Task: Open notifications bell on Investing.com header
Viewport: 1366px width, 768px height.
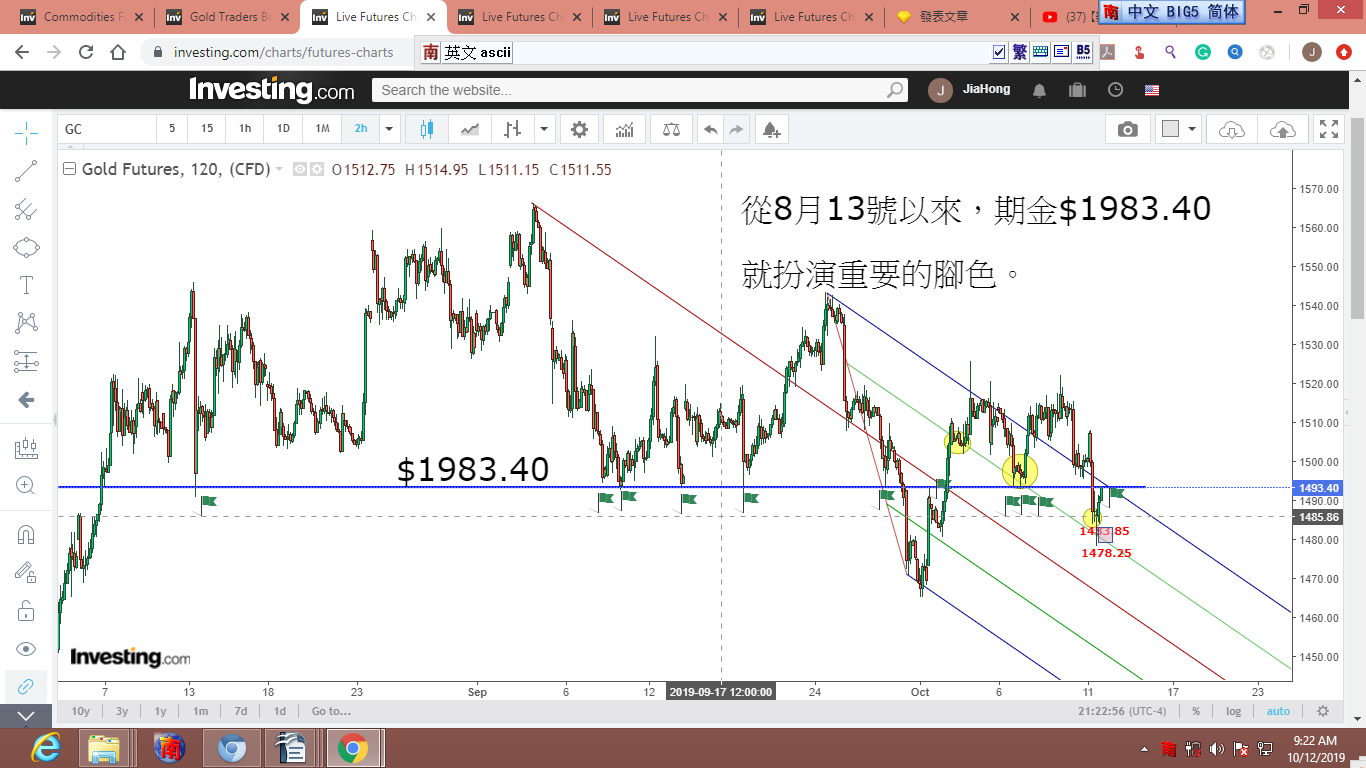Action: [x=1039, y=90]
